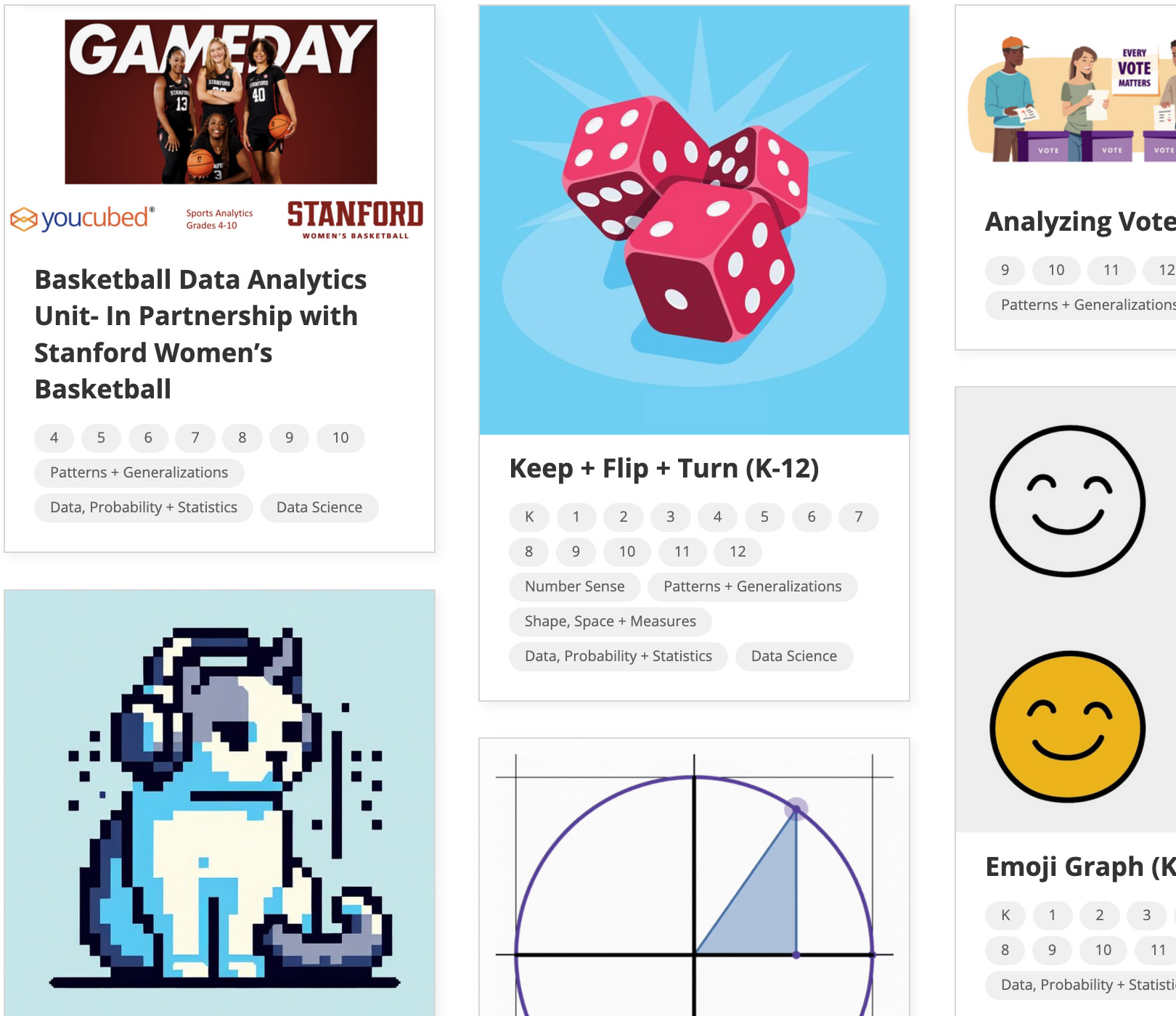Open the unit circle triangle graphic
This screenshot has height=1016, width=1176.
[694, 877]
